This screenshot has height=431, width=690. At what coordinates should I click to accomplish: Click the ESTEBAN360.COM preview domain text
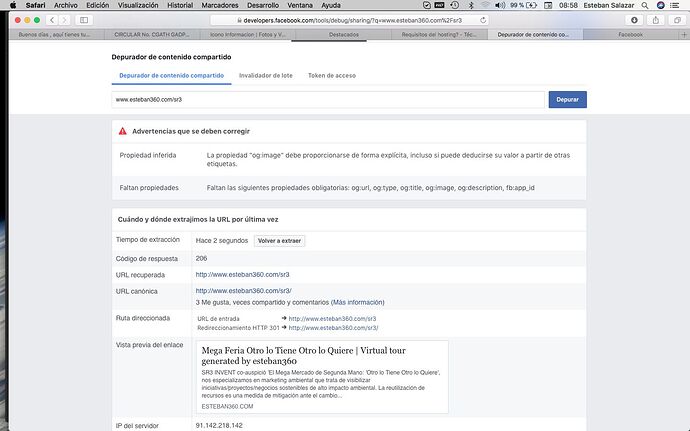coord(227,406)
